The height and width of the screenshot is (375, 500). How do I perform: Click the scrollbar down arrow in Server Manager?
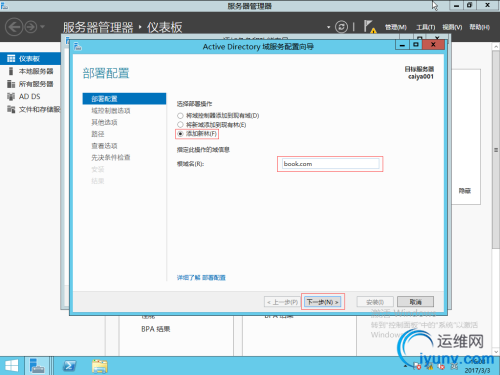[x=496, y=351]
